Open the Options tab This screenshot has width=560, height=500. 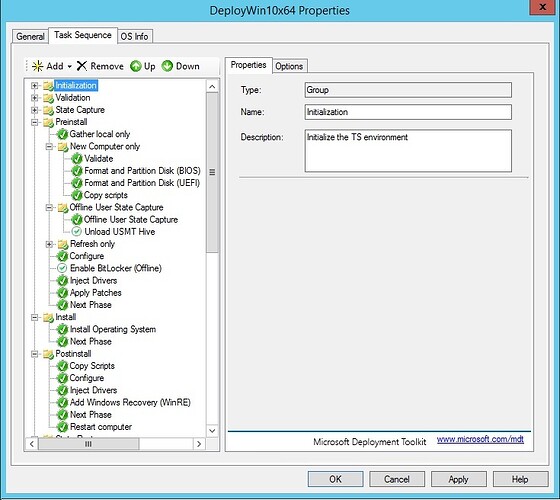tap(289, 66)
